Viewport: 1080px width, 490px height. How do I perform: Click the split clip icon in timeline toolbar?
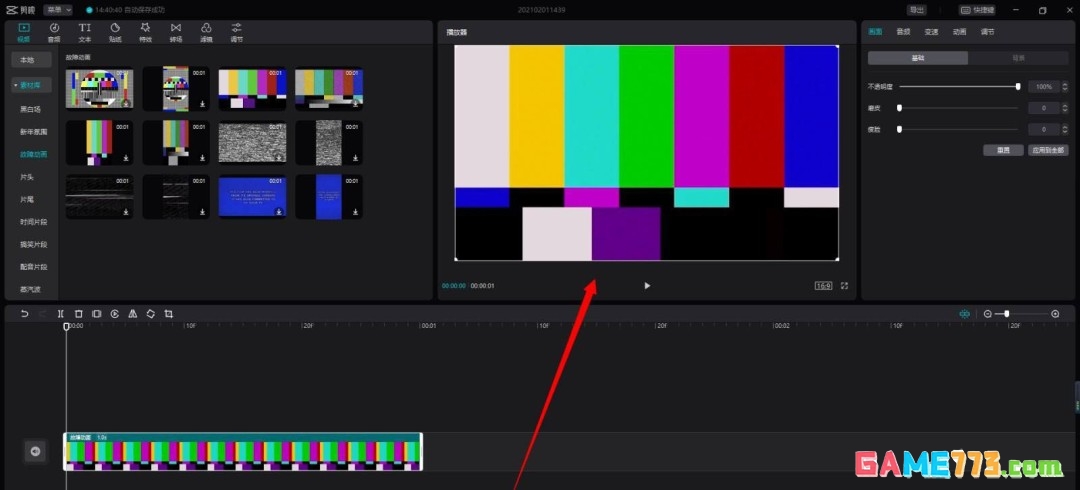click(61, 314)
